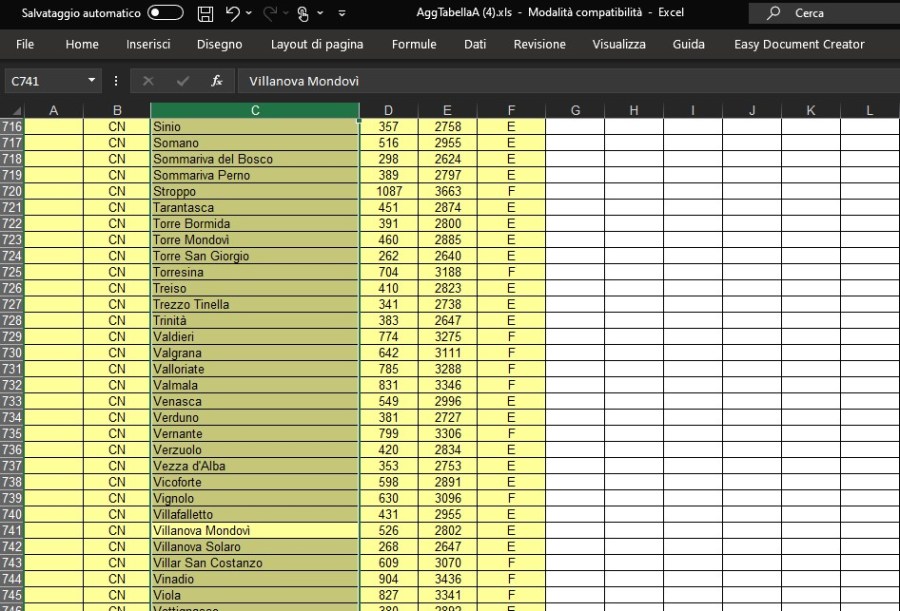Select column D header
This screenshot has width=900, height=611.
tap(388, 110)
